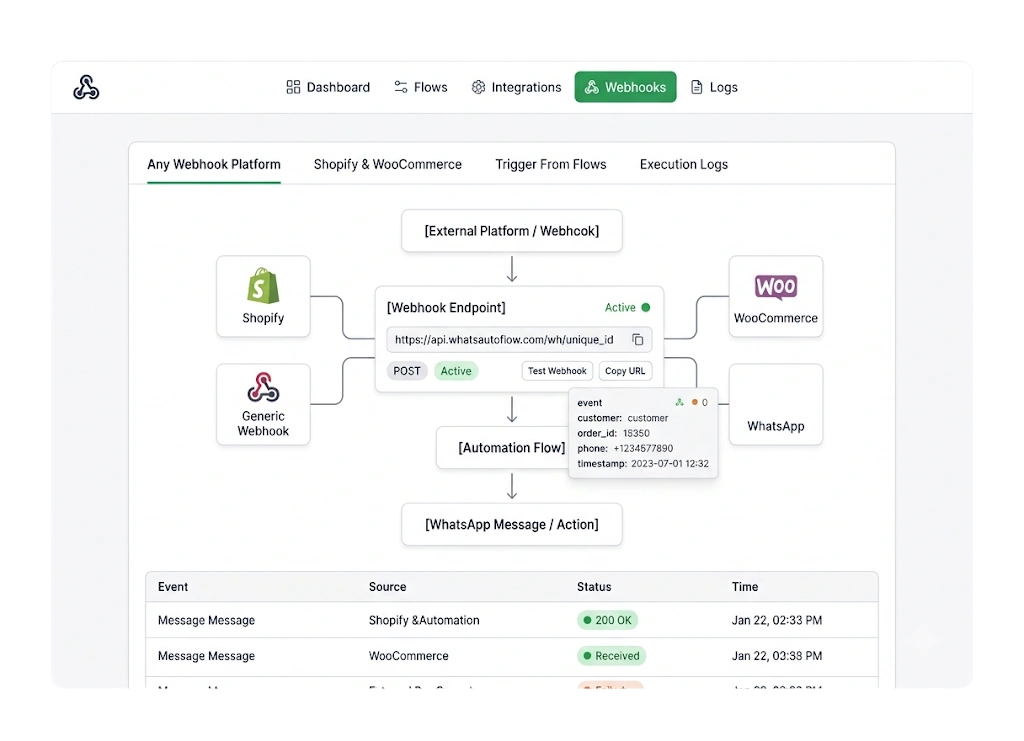Click the Received status badge

coord(611,655)
